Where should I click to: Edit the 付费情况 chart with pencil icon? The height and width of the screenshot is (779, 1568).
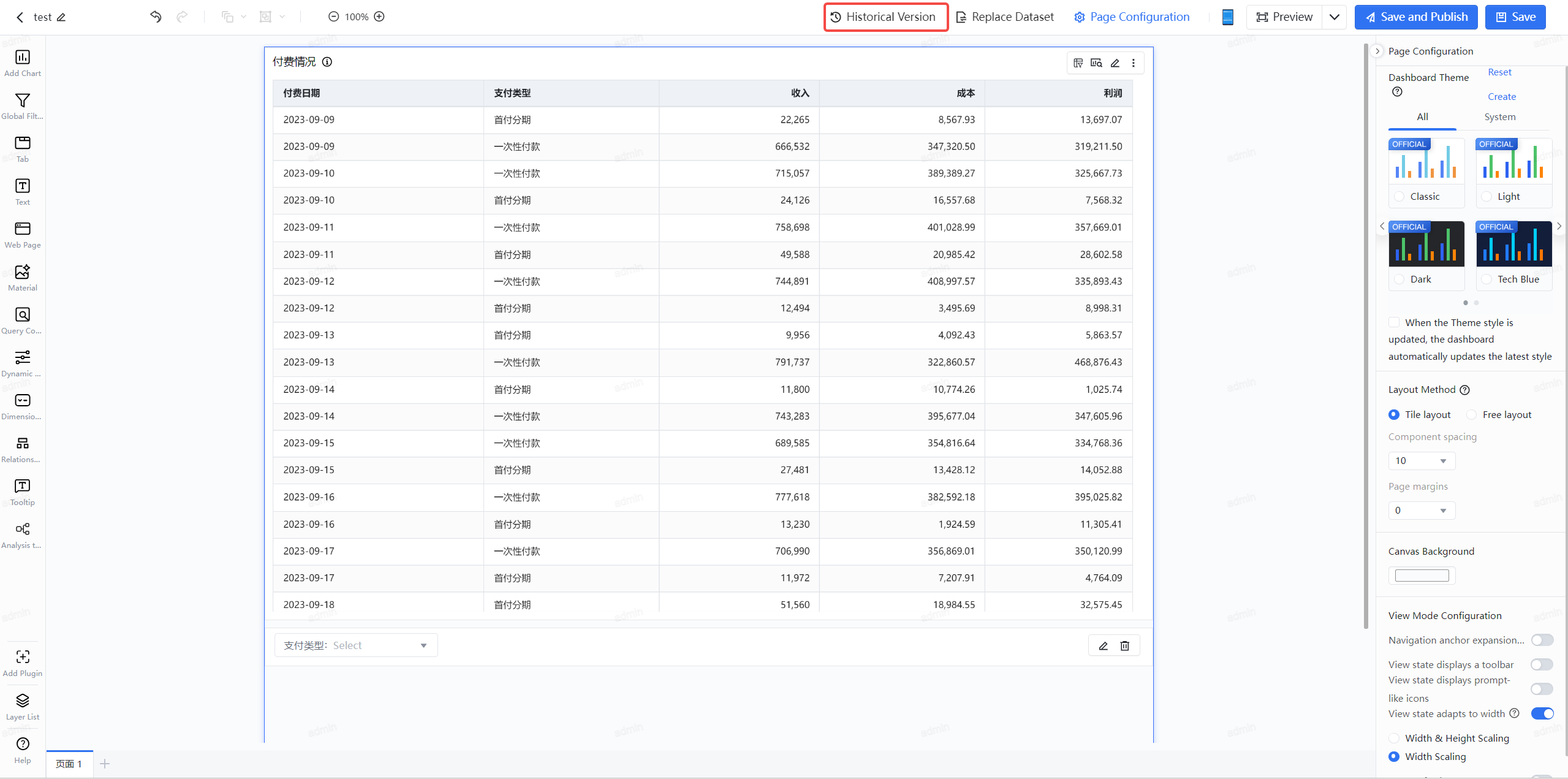click(1115, 63)
